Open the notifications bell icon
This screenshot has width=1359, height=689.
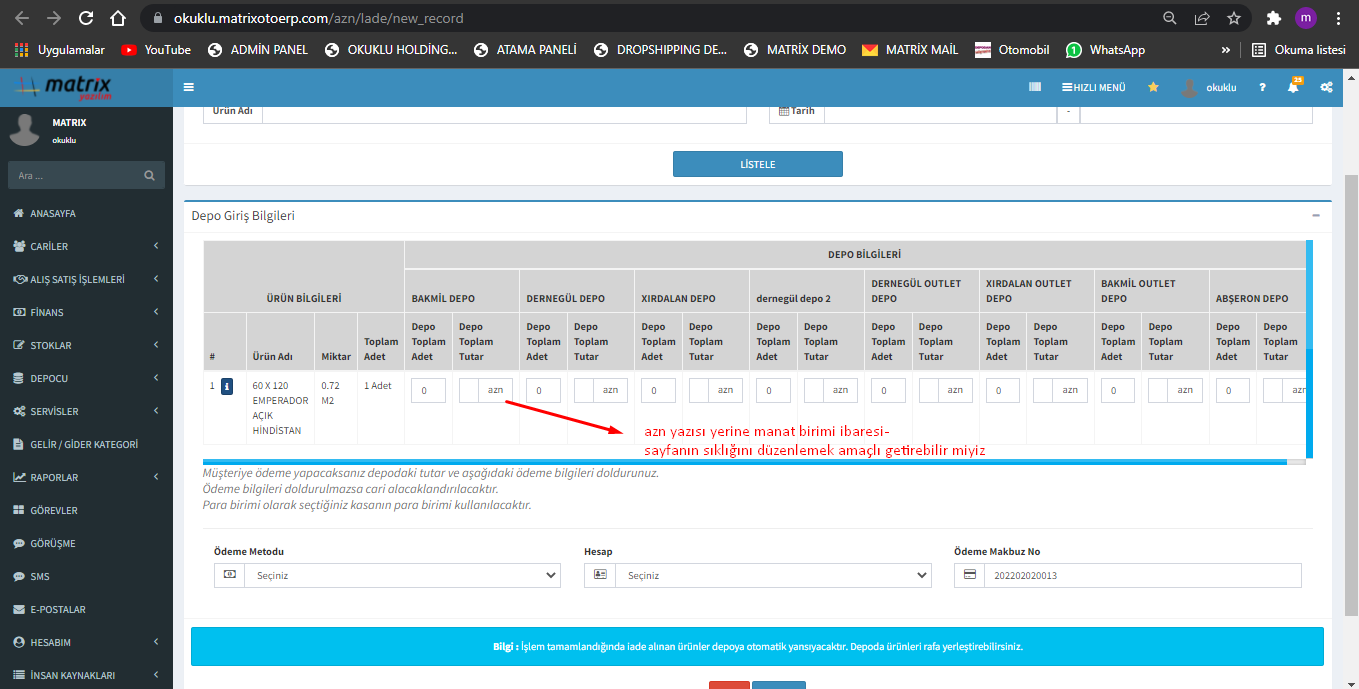click(x=1293, y=88)
